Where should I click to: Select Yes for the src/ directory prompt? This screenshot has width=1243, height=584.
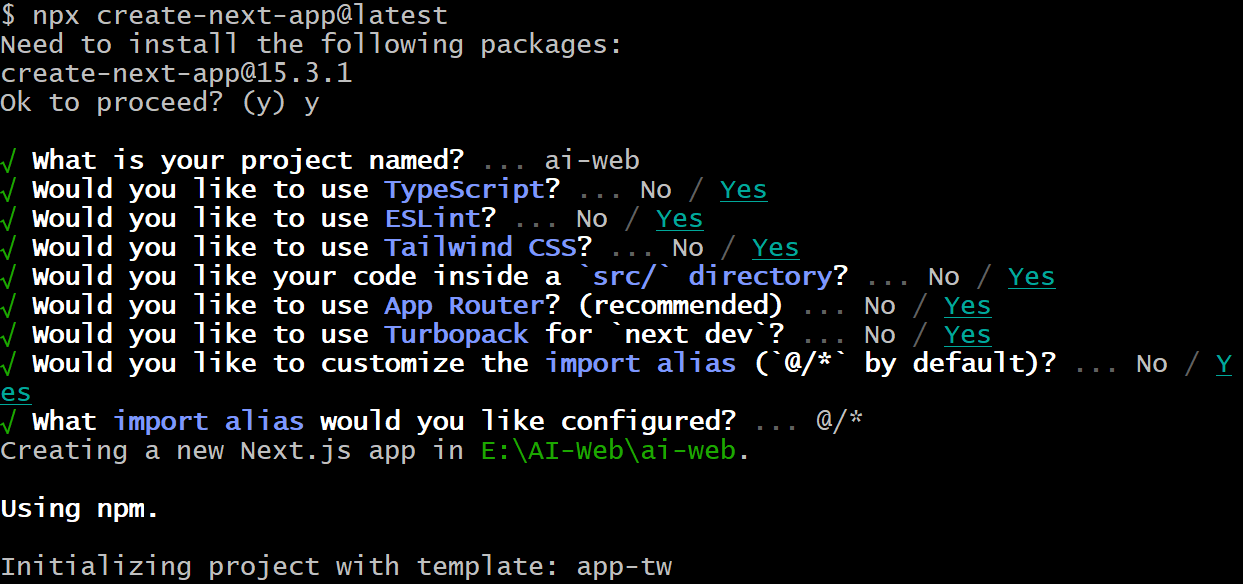(x=1032, y=277)
